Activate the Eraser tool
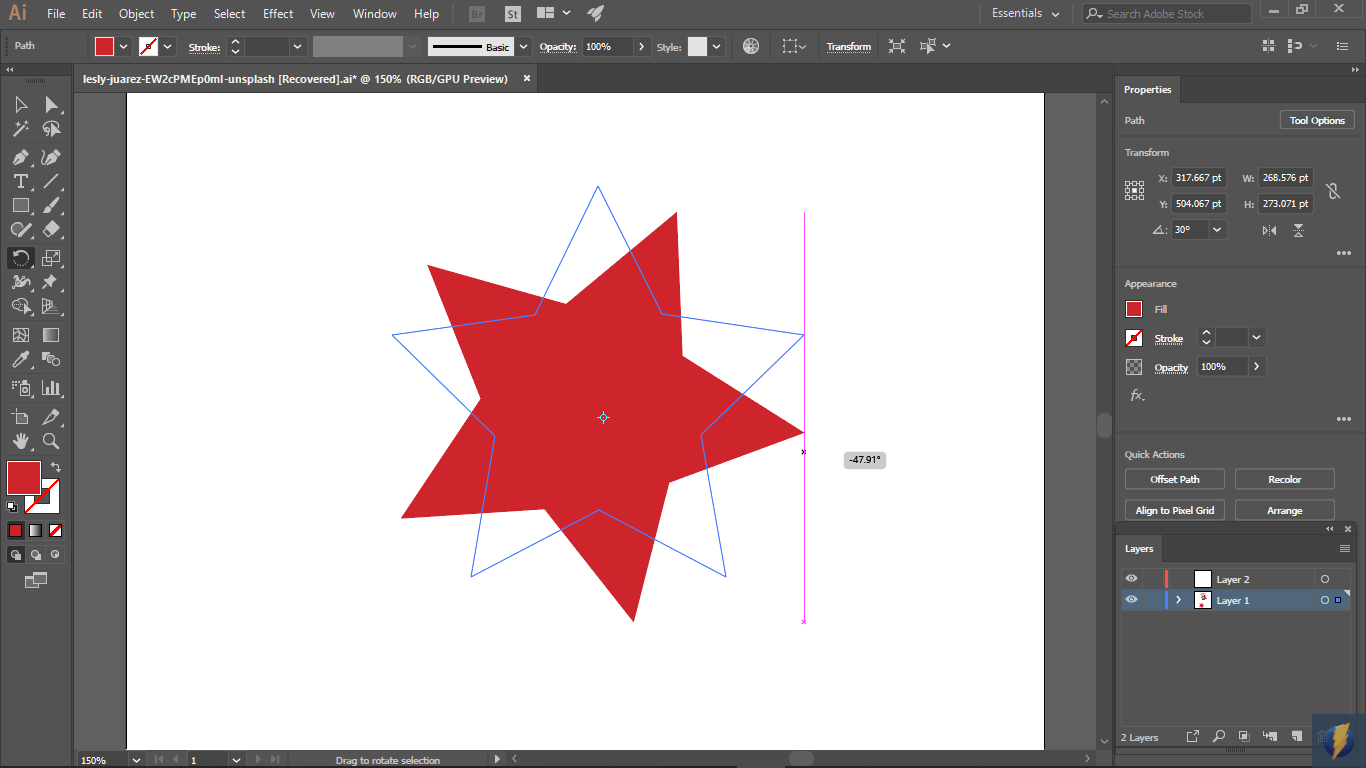The width and height of the screenshot is (1366, 768). point(52,229)
